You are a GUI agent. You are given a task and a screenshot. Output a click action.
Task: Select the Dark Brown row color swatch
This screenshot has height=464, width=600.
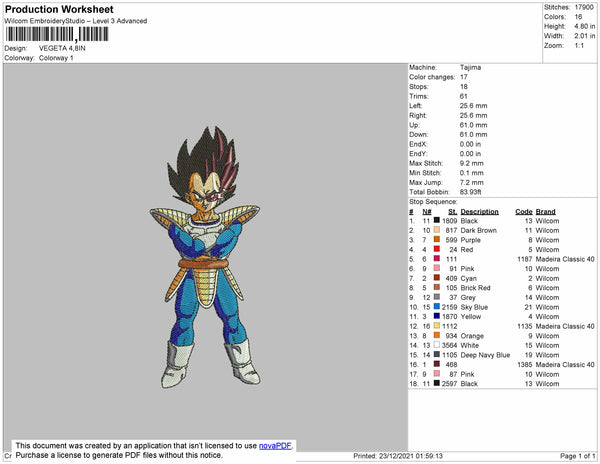pos(437,230)
